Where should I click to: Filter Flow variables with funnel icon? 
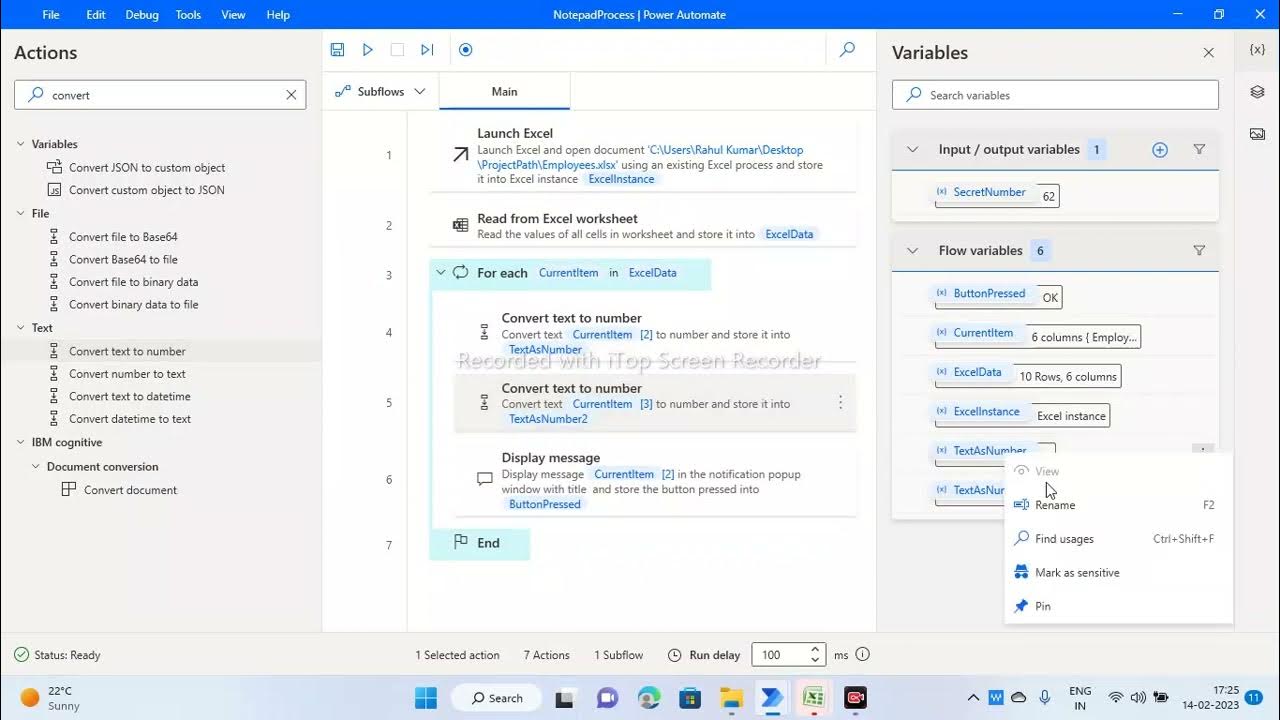point(1199,251)
